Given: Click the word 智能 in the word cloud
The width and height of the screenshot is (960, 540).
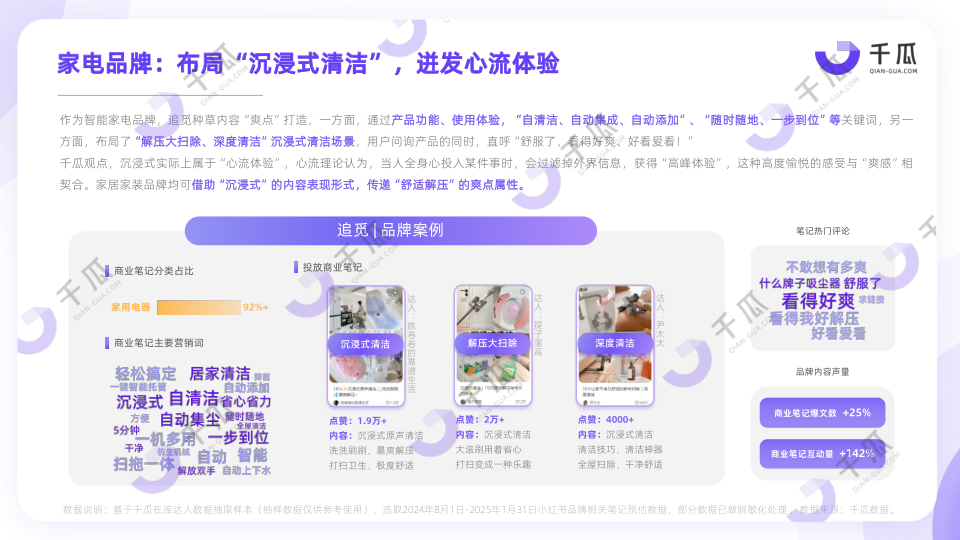Looking at the screenshot, I should [252, 455].
